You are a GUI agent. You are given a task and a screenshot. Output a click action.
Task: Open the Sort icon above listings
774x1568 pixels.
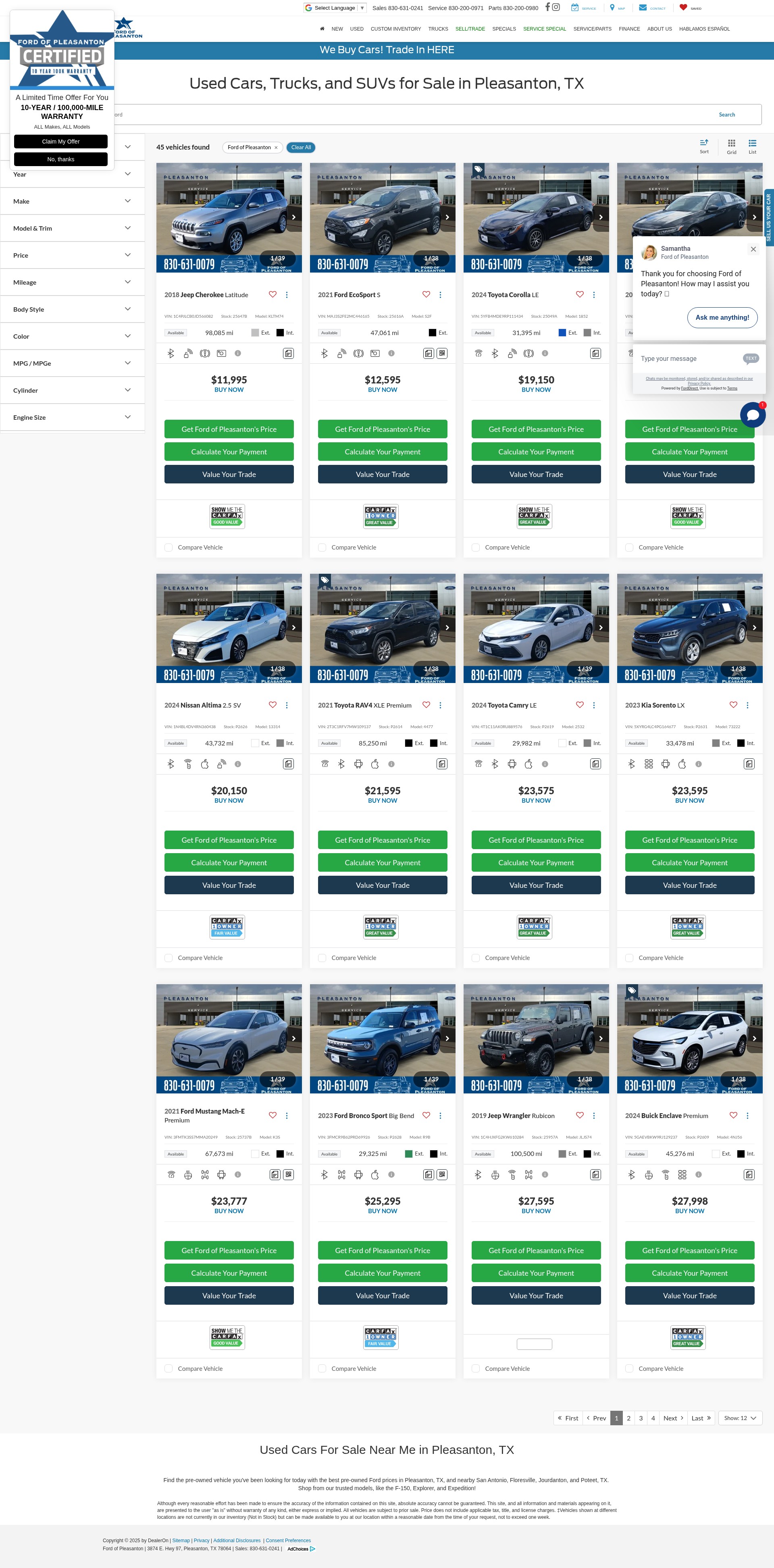704,143
